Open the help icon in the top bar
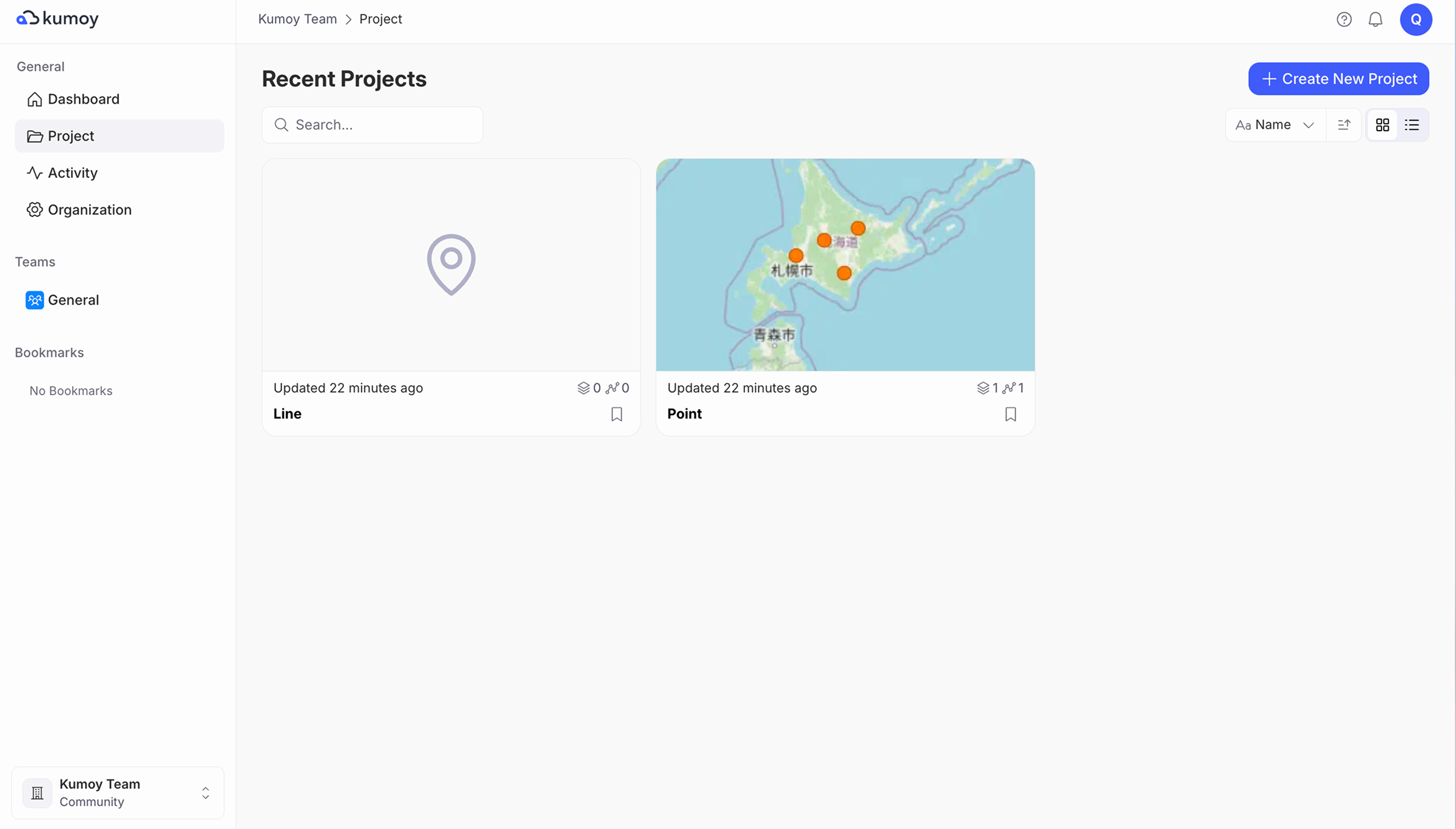Screen dimensions: 1456x829 [1344, 19]
